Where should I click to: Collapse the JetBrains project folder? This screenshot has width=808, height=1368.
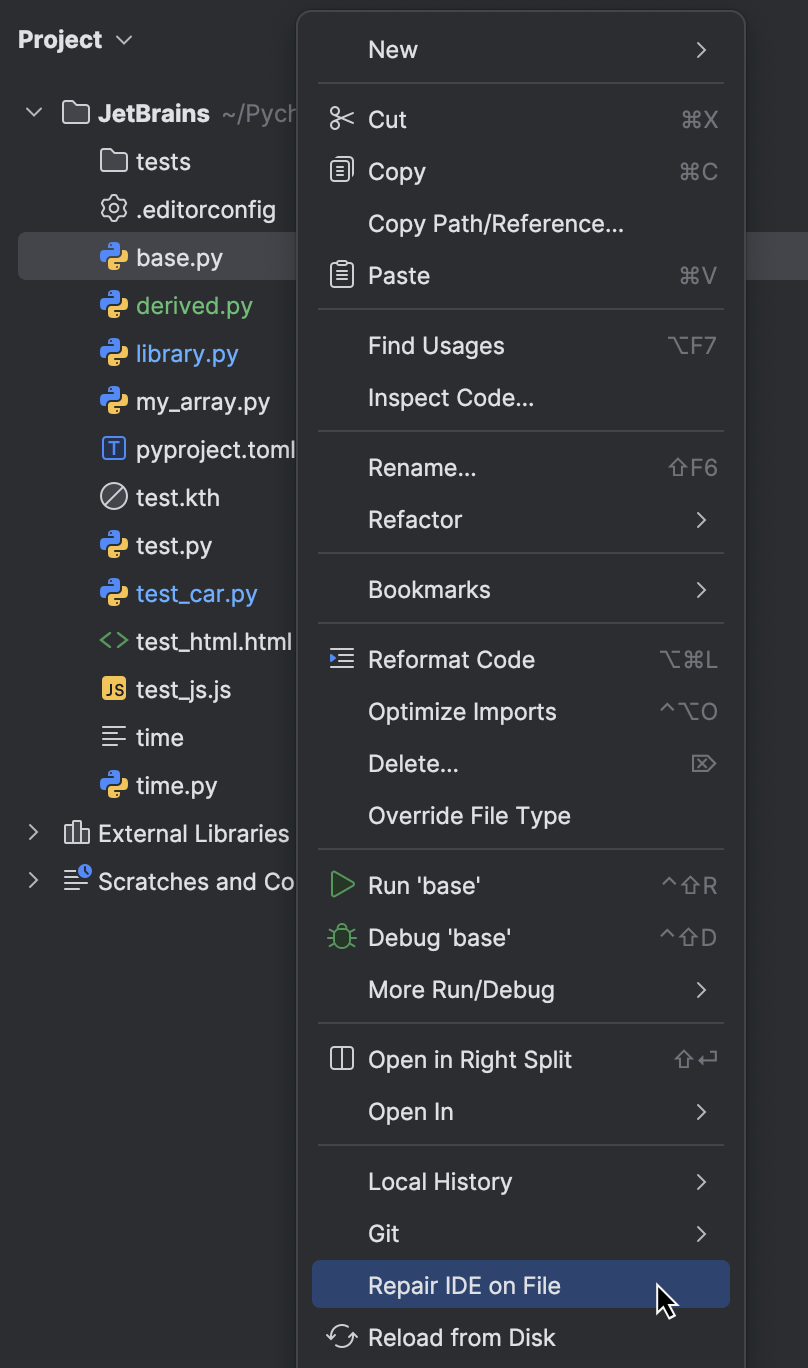point(33,113)
